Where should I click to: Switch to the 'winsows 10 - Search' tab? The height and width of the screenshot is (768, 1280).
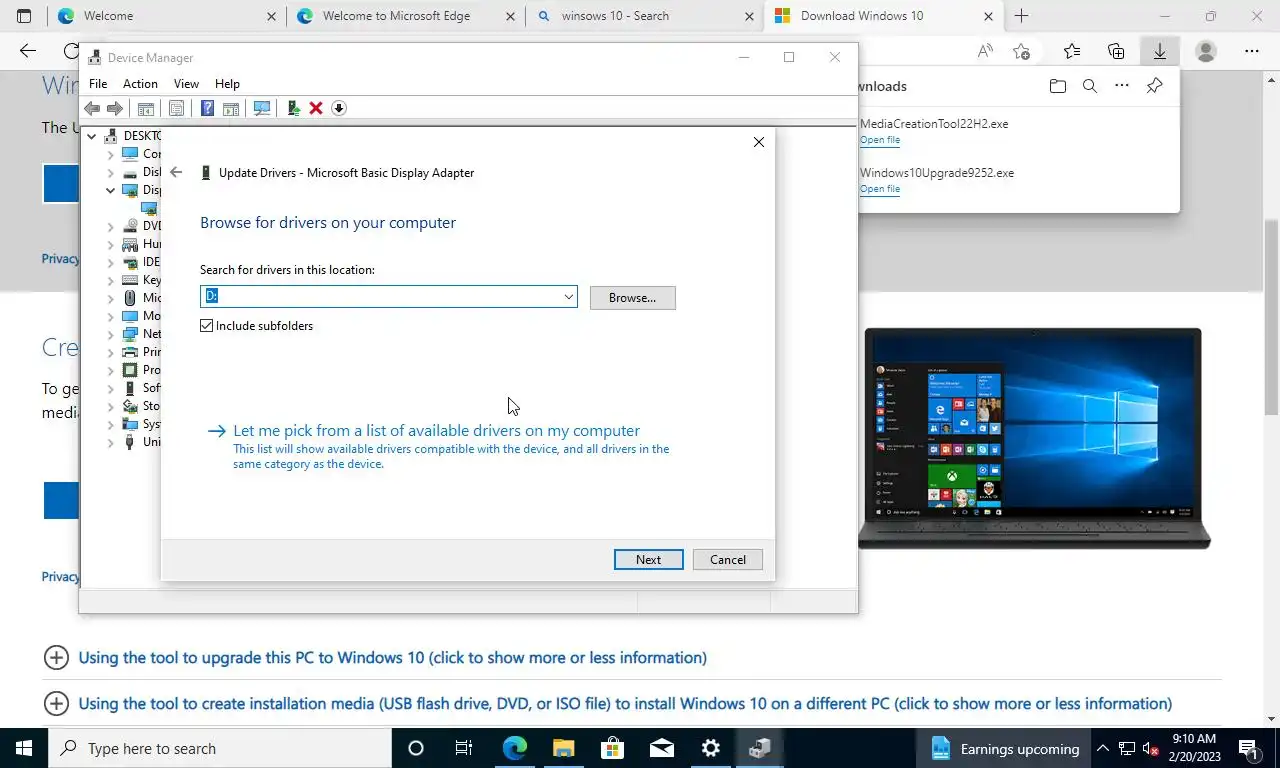(645, 16)
